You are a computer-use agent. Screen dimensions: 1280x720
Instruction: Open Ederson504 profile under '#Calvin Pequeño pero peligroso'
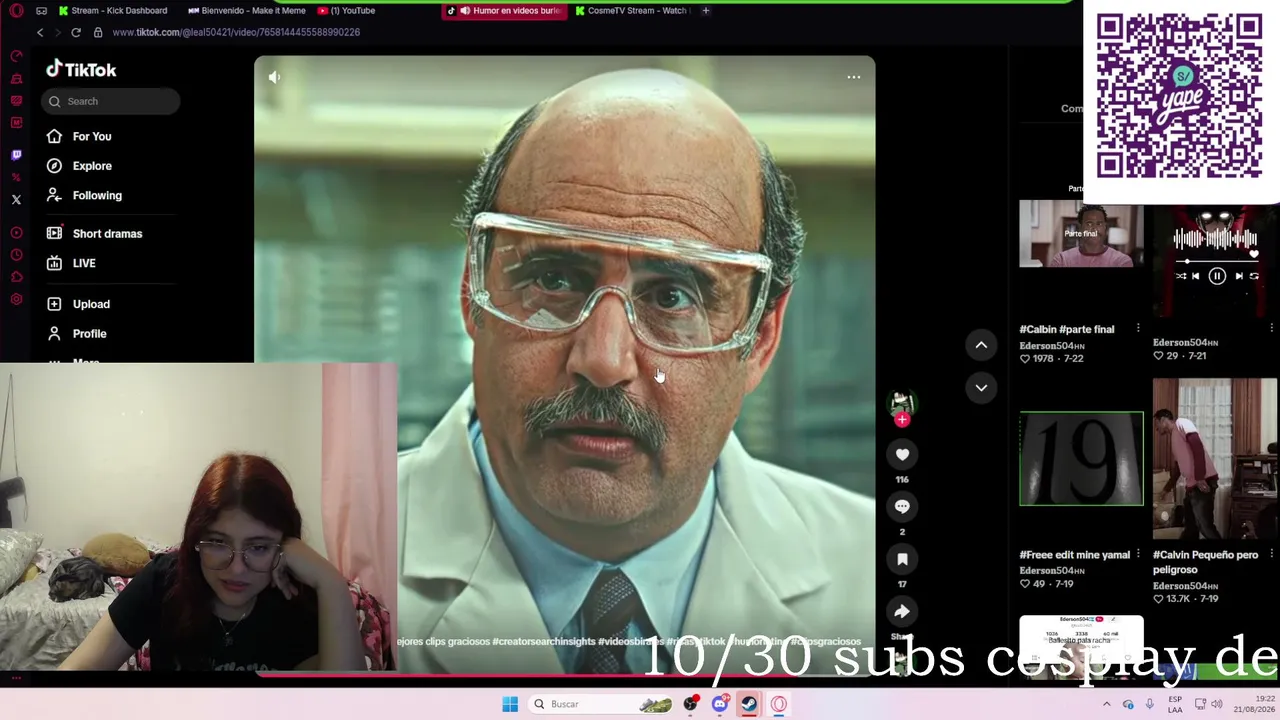pyautogui.click(x=1185, y=586)
